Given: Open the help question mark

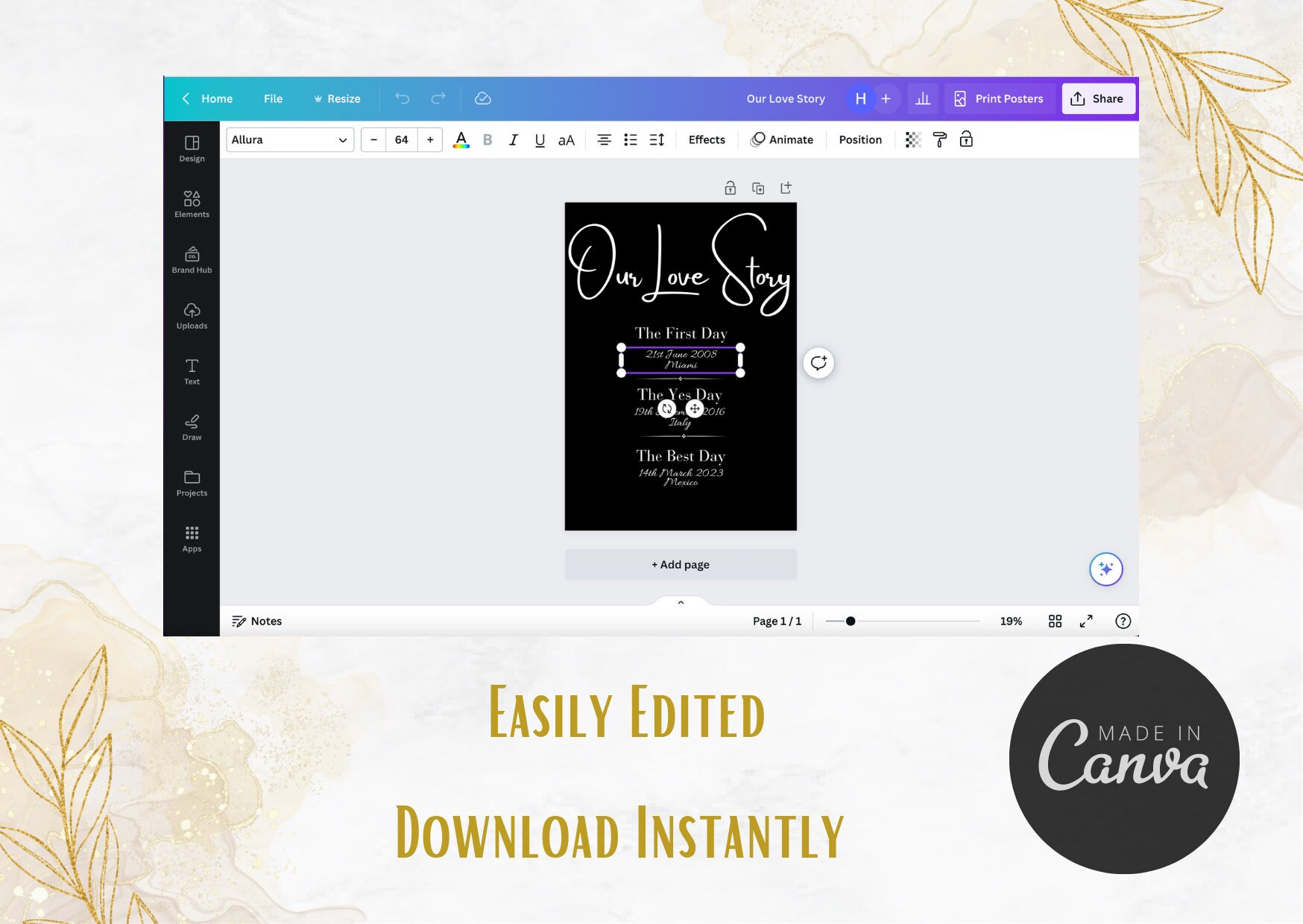Looking at the screenshot, I should coord(1123,621).
